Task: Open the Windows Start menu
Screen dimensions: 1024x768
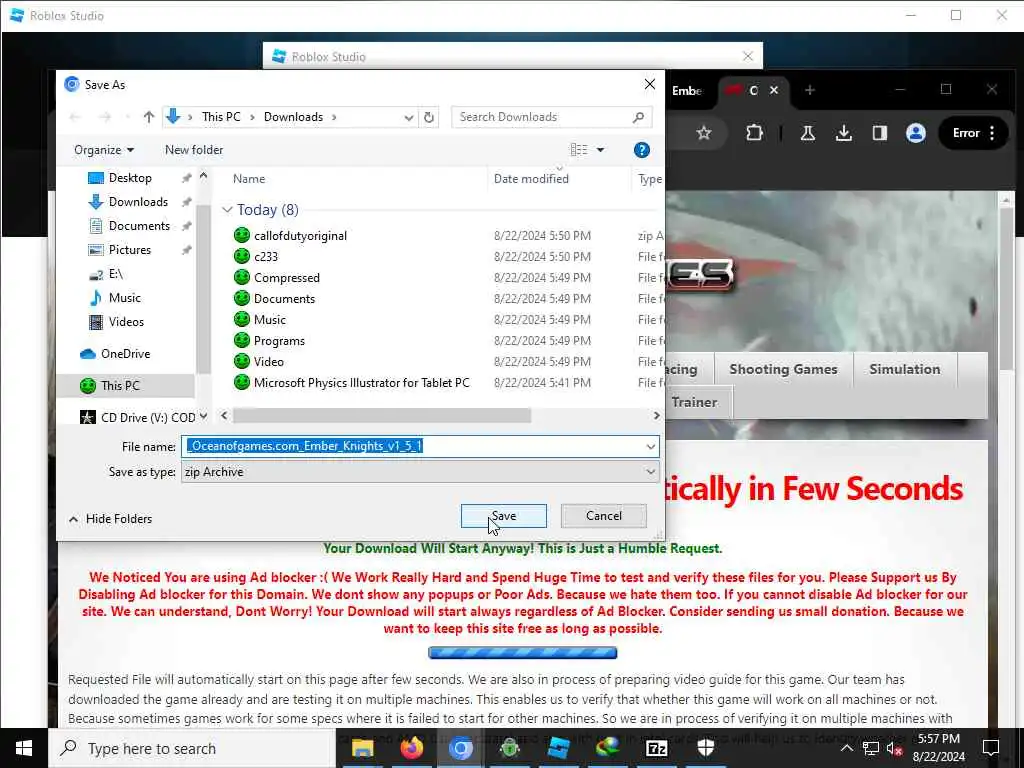Action: pos(24,748)
